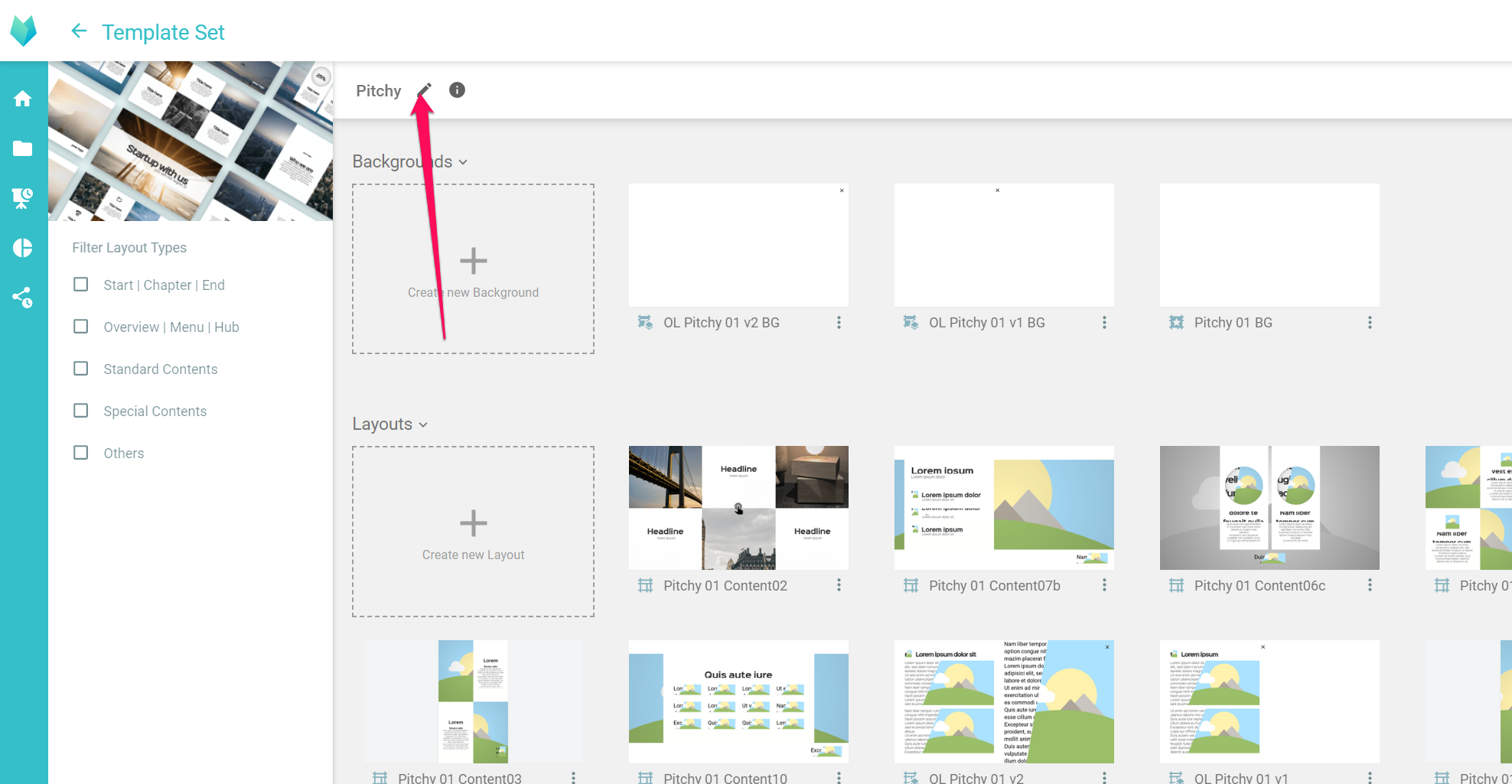Open the Pitchy 01 Content10 layout thumbnail
Viewport: 1512px width, 784px height.
pyautogui.click(x=738, y=701)
